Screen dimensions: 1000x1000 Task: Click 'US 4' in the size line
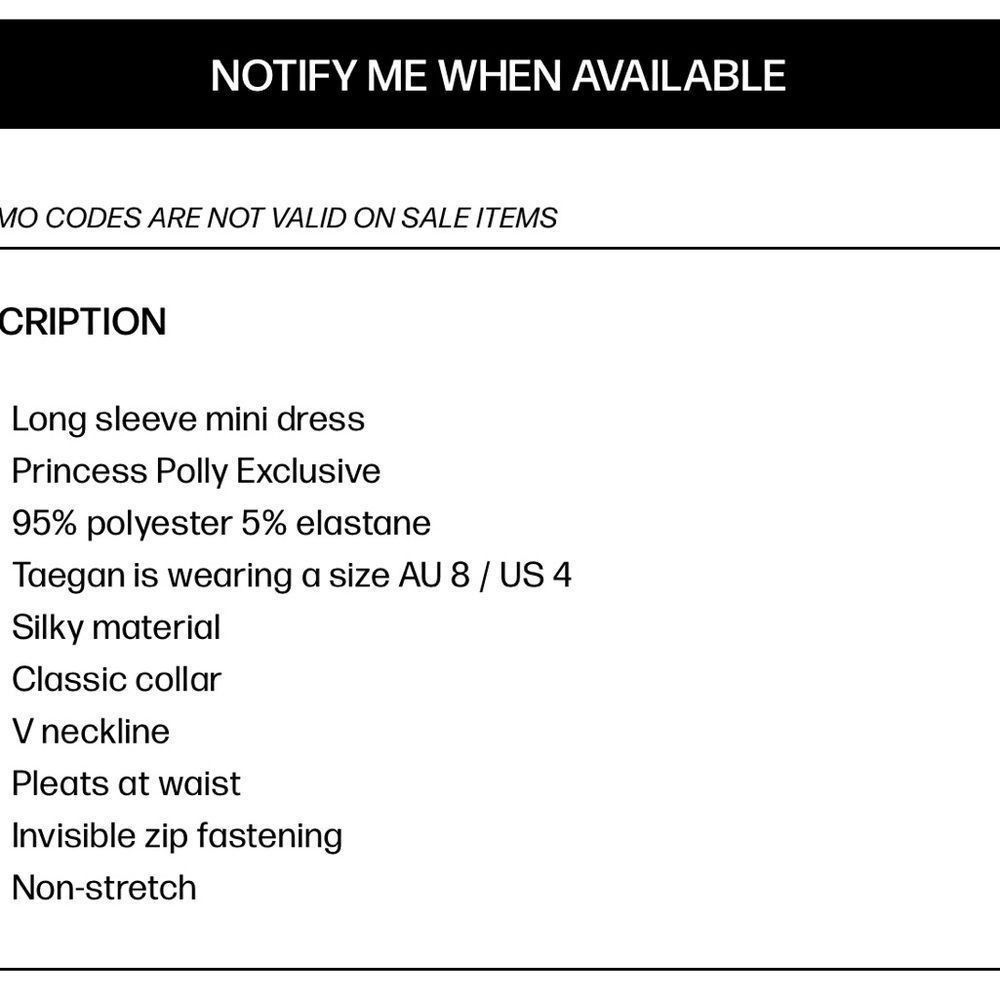click(535, 575)
